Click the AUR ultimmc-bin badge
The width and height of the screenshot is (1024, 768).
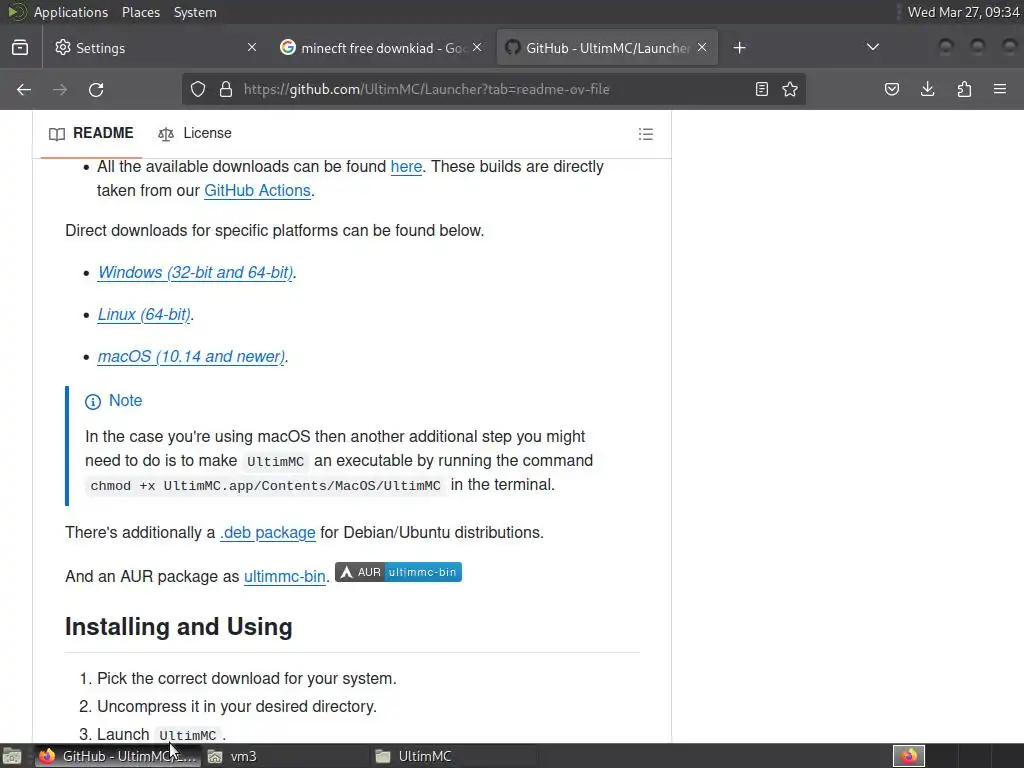(x=398, y=572)
